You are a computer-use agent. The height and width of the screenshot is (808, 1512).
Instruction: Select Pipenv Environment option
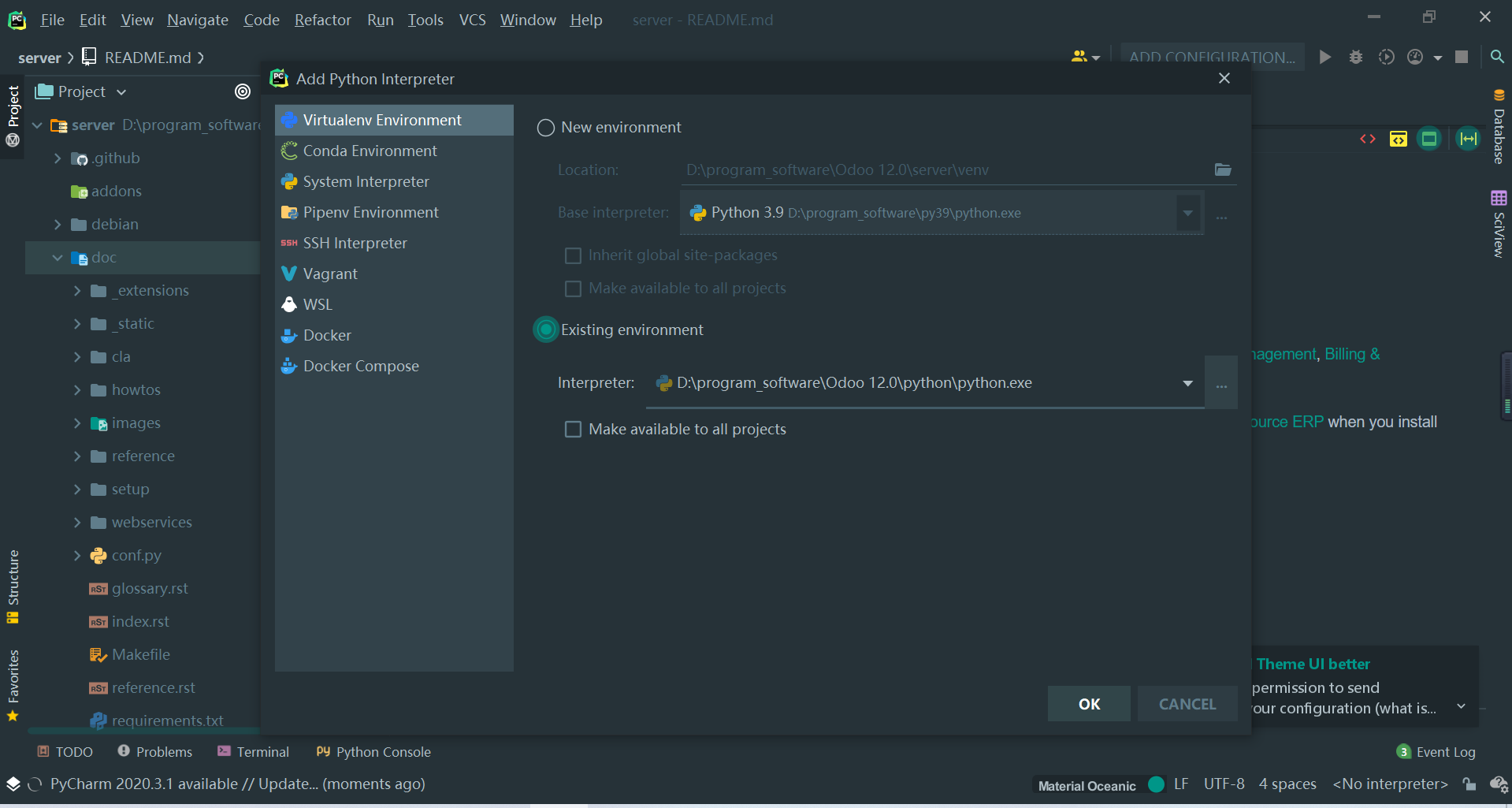[x=394, y=212]
